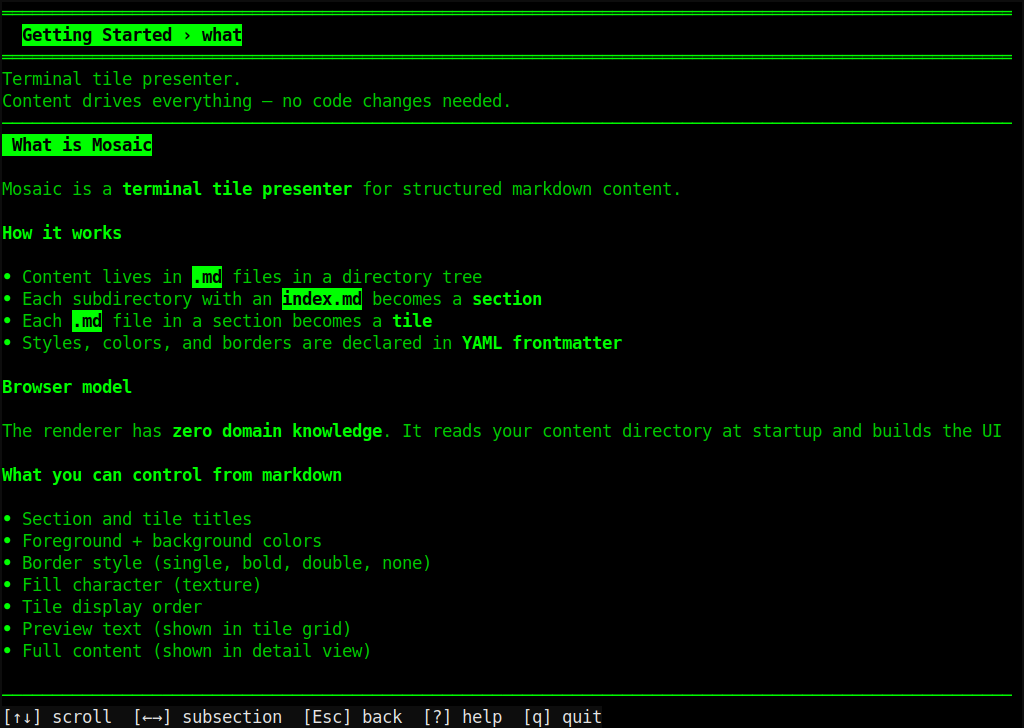
Task: Click the "[↑↓] scroll" footer hint
Action: click(x=57, y=717)
